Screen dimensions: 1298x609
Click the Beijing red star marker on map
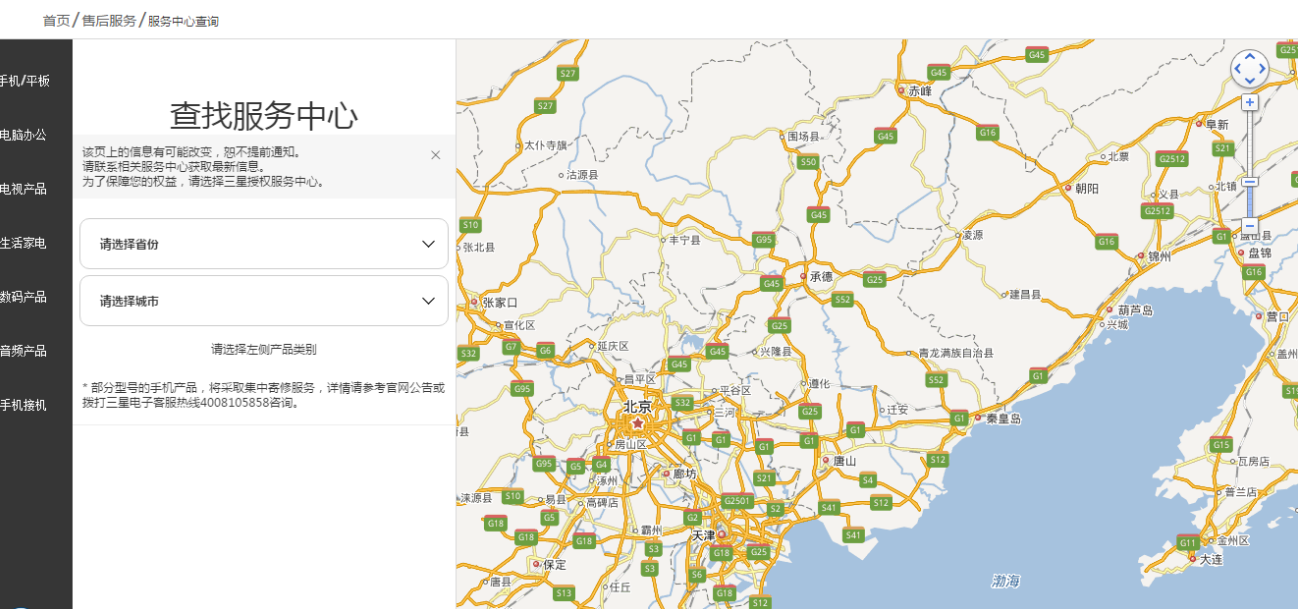point(637,423)
